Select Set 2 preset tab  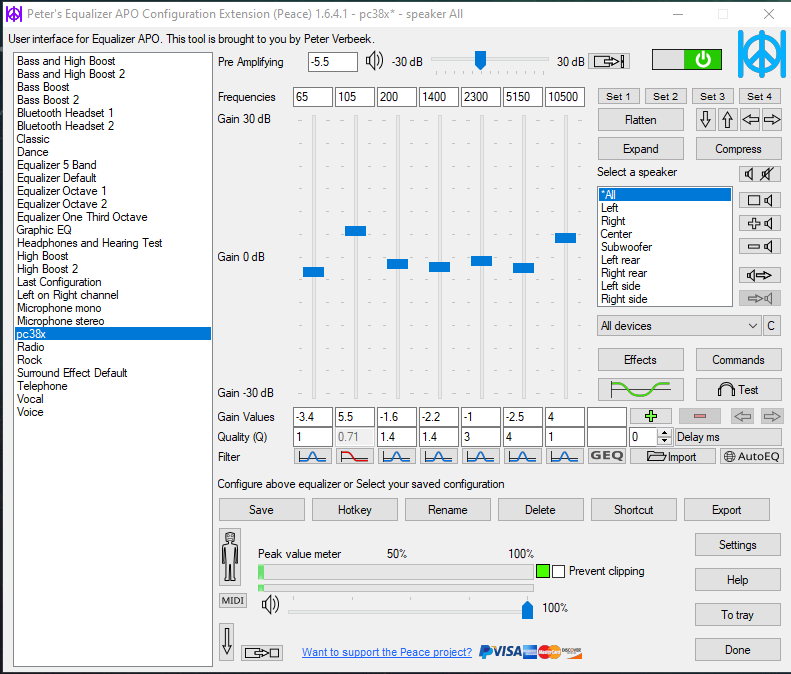665,96
